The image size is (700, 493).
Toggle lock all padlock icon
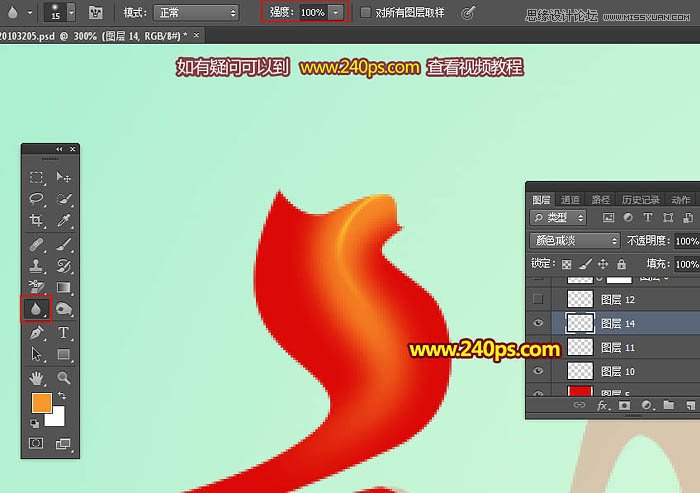[x=621, y=264]
